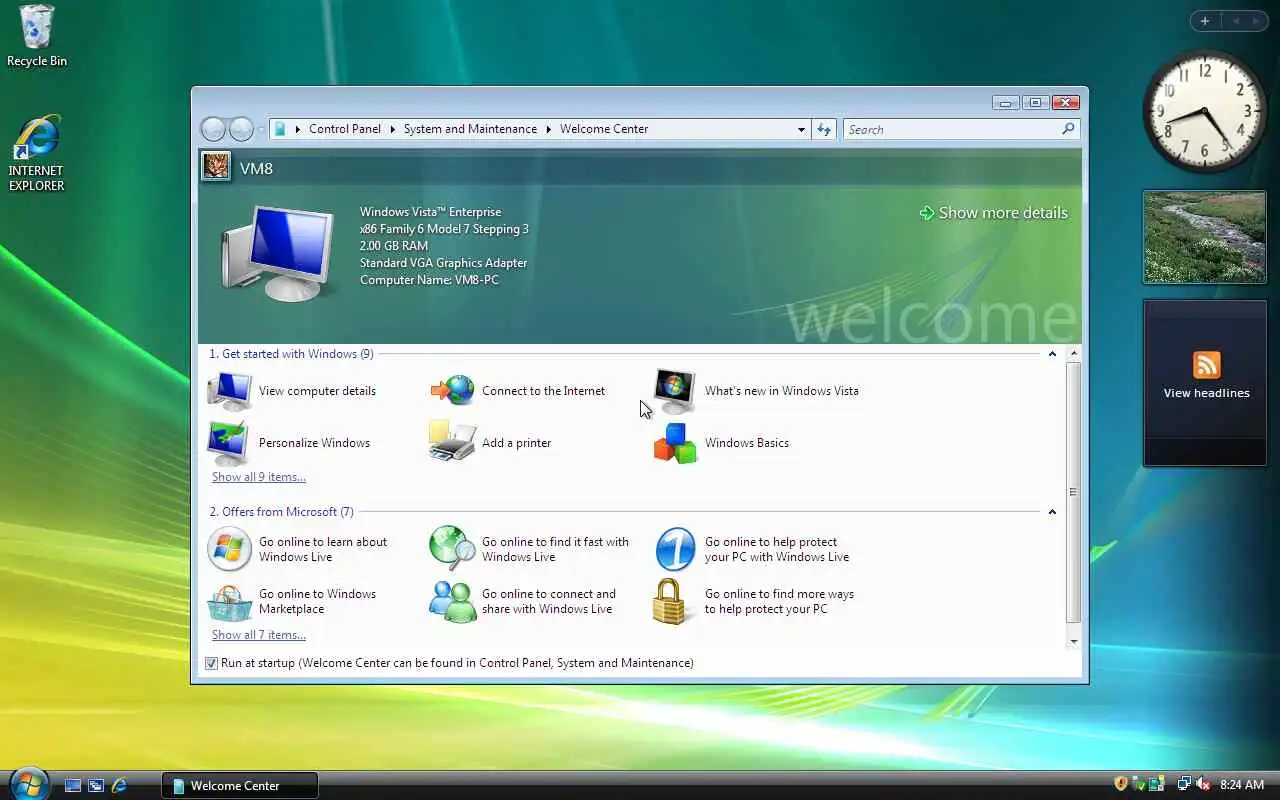Screen dimensions: 1280x800
Task: Click Show Desktop in Quick Launch
Action: click(x=72, y=785)
